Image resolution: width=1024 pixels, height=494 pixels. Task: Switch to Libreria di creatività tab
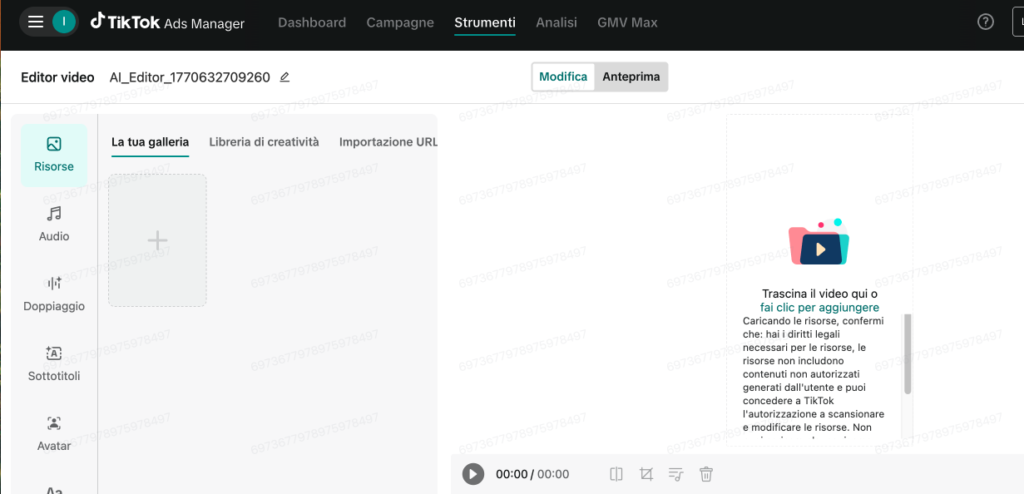coord(264,142)
